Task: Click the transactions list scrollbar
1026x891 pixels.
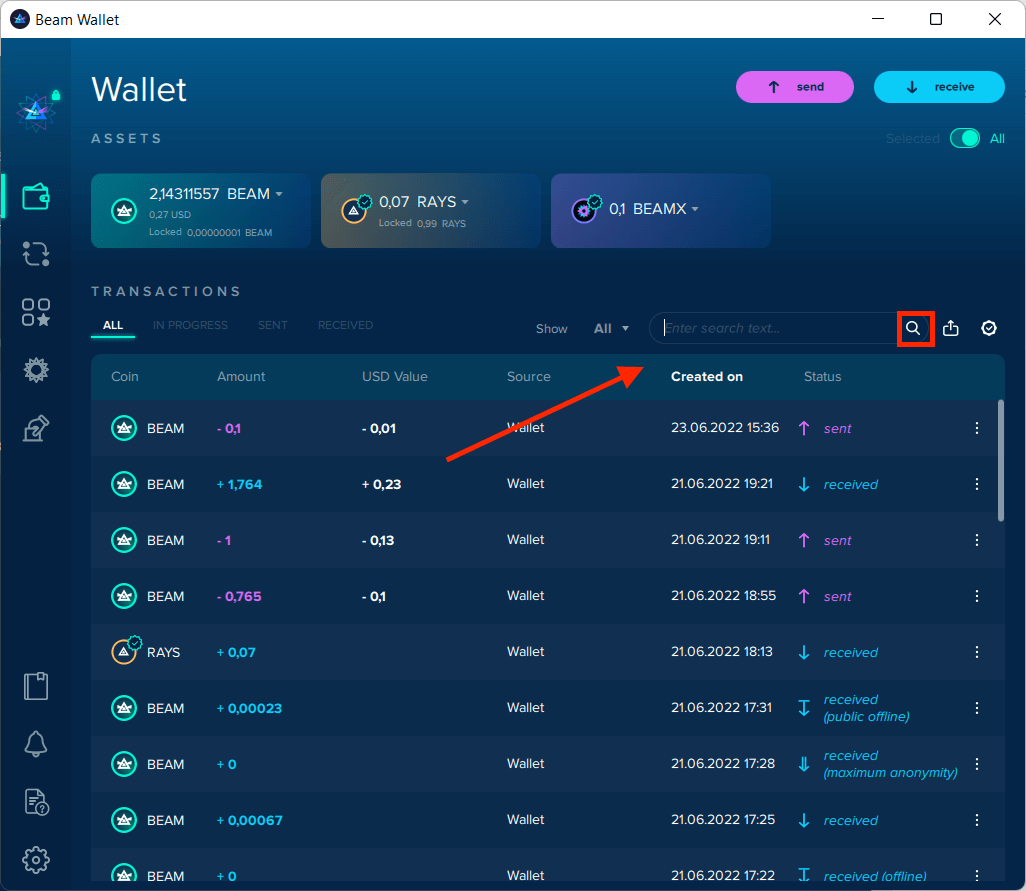Action: pyautogui.click(x=1000, y=460)
